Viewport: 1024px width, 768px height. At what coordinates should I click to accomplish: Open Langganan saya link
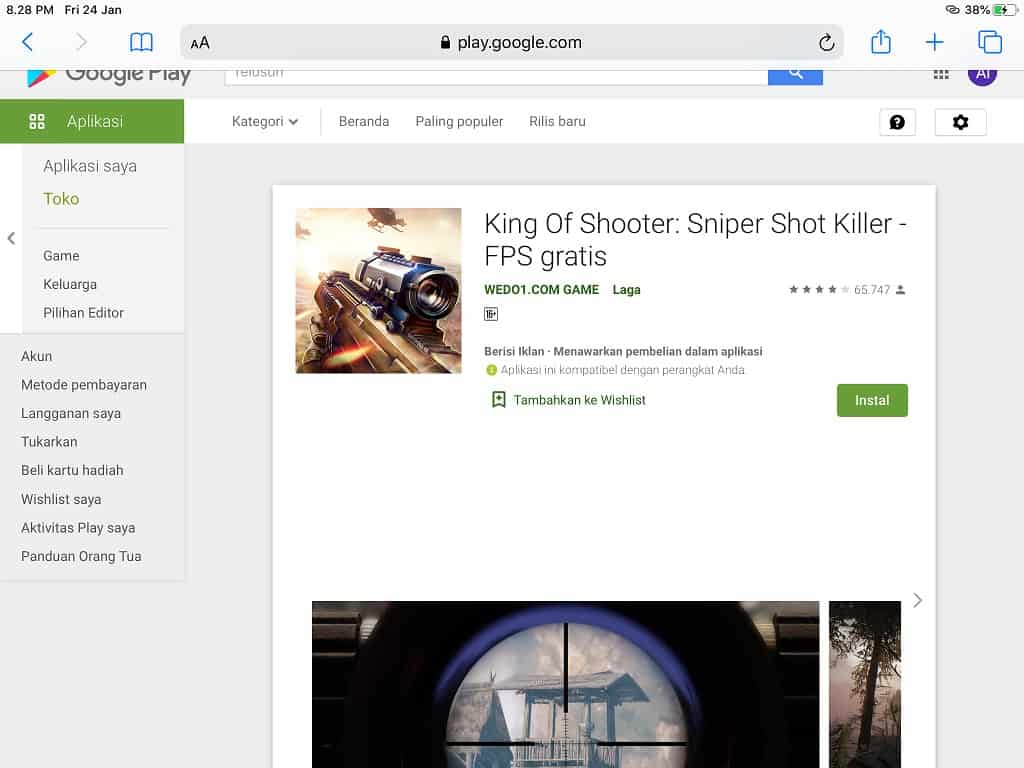pos(71,413)
